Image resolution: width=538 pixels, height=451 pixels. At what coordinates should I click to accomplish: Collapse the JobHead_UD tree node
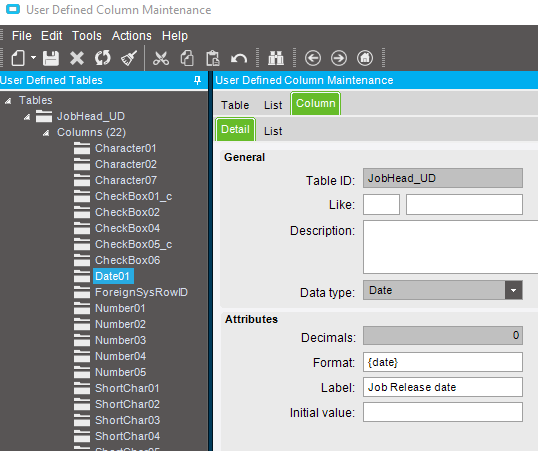click(x=27, y=117)
